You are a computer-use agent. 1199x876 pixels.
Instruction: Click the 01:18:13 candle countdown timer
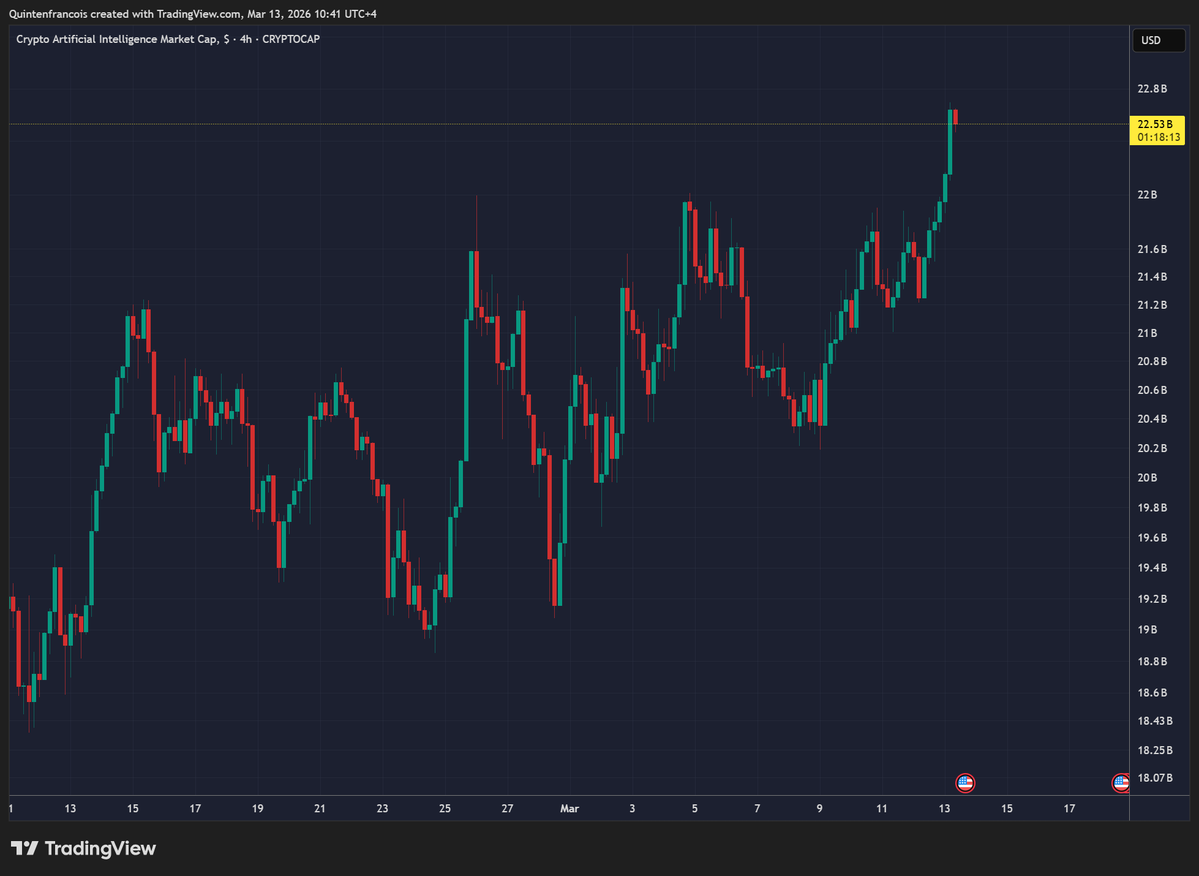1157,138
